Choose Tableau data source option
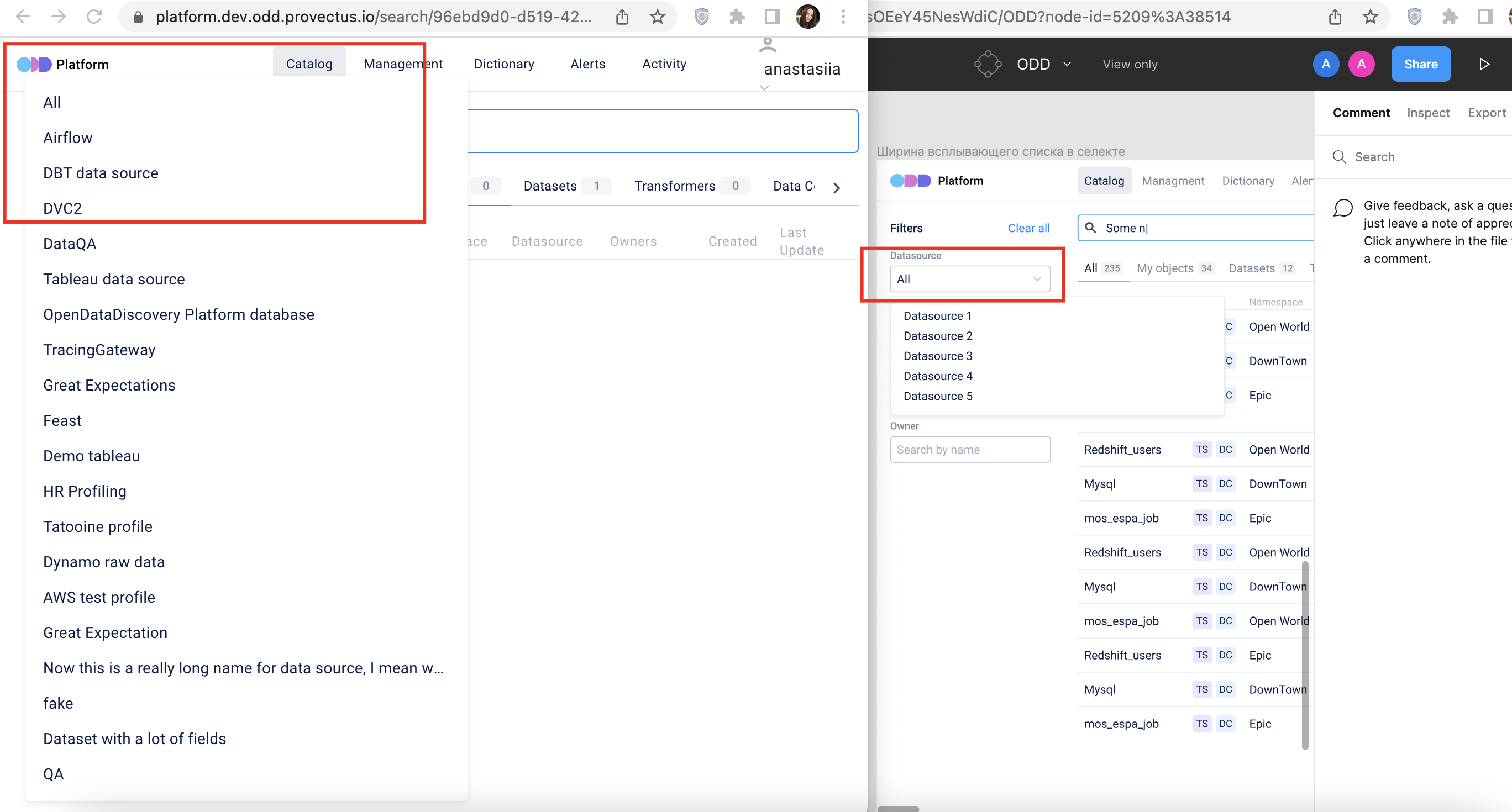Viewport: 1512px width, 812px height. tap(114, 280)
